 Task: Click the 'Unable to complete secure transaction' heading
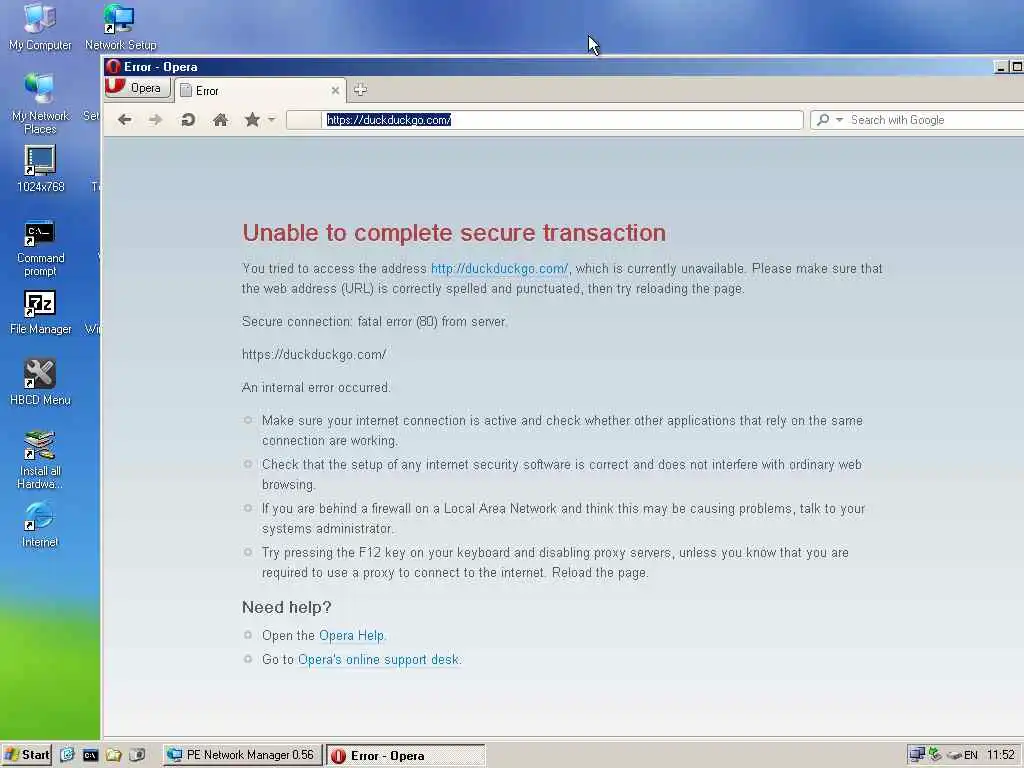click(x=454, y=232)
